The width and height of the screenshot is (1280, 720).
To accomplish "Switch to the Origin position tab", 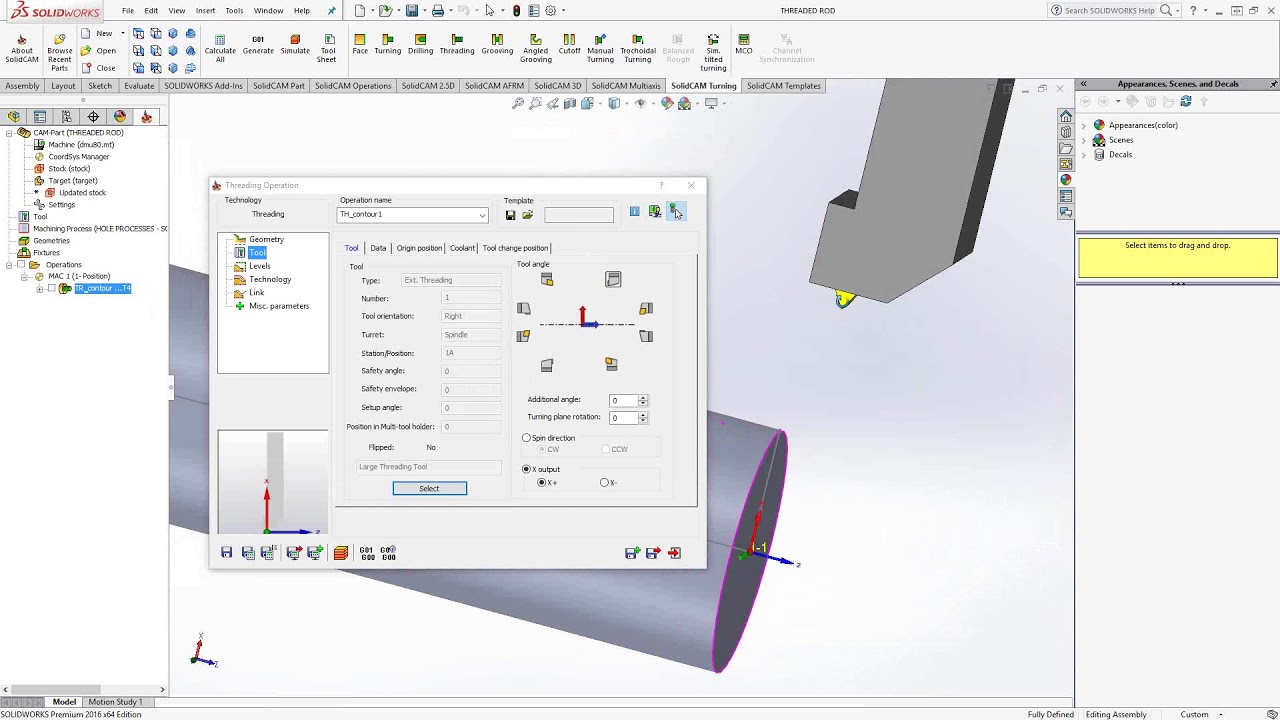I will point(419,248).
